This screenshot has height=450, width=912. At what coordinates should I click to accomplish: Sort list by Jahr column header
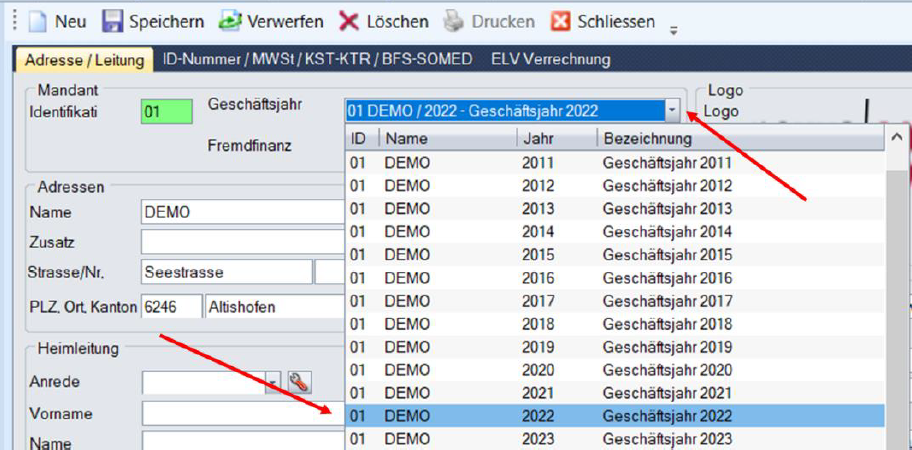(x=557, y=139)
